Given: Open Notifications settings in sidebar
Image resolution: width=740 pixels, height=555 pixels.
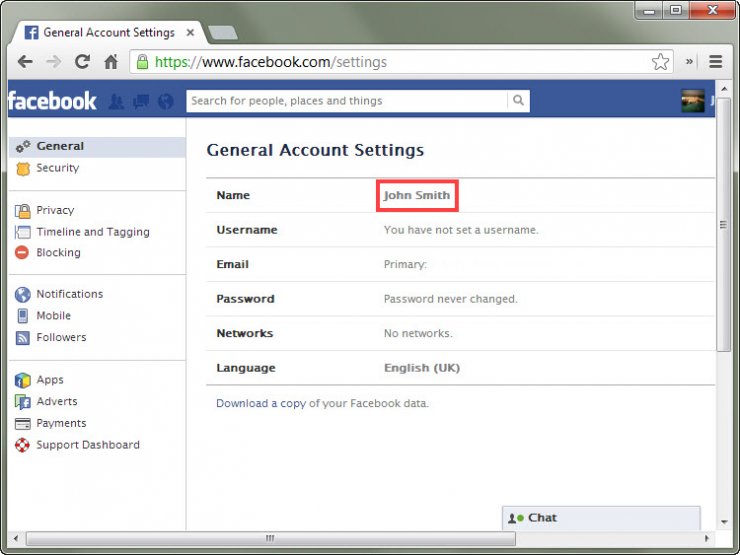Looking at the screenshot, I should coord(70,294).
